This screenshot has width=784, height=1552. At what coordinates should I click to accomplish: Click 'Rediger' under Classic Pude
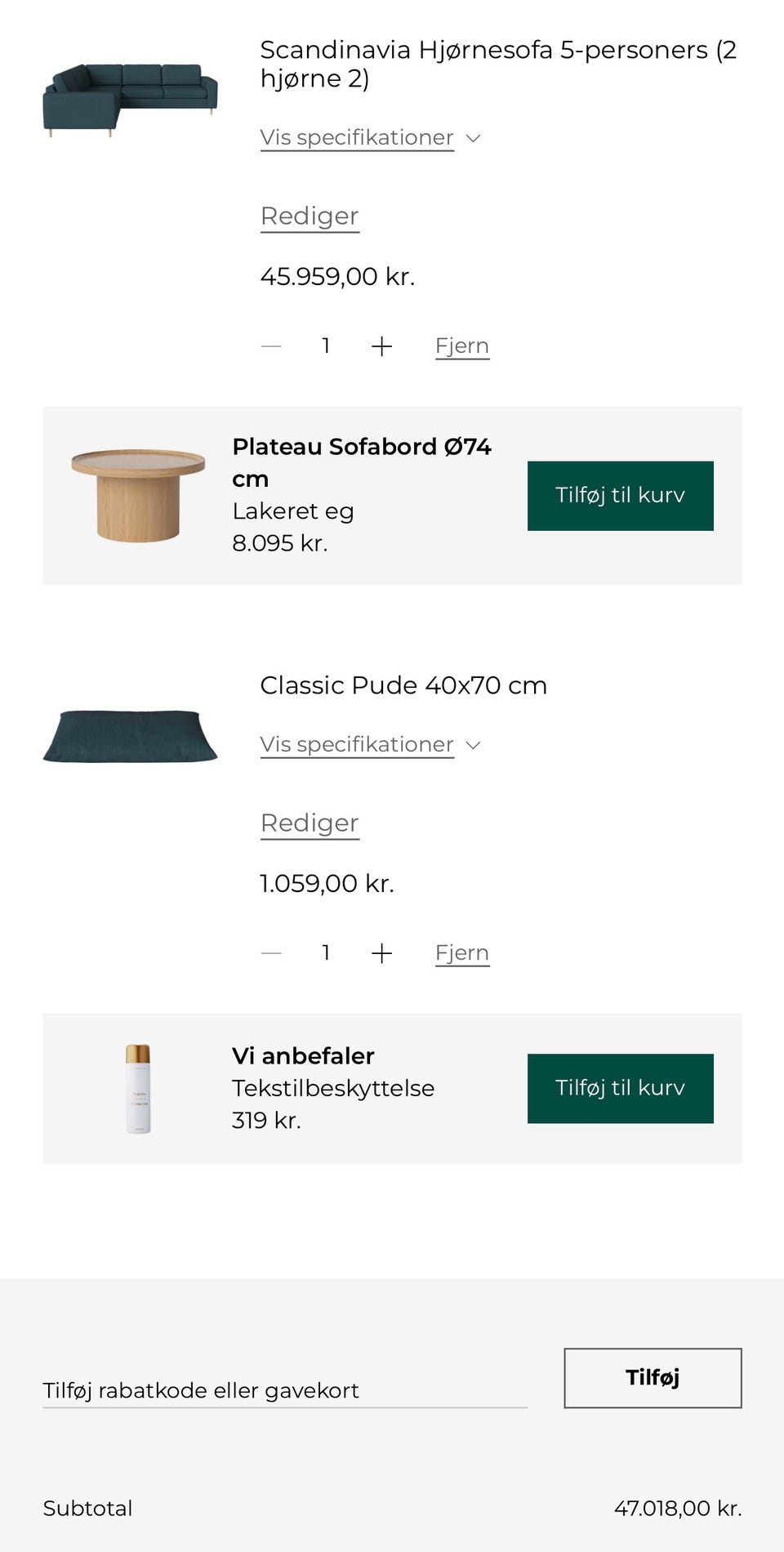pos(309,823)
